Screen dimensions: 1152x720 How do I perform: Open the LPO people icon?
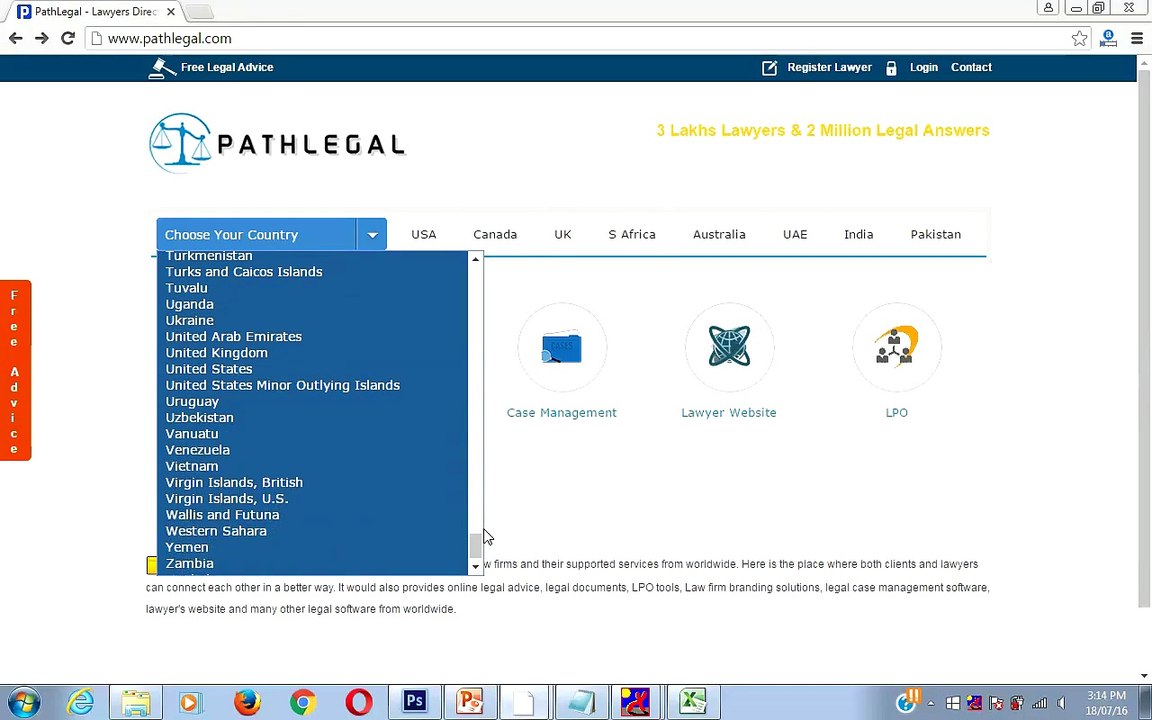click(896, 347)
